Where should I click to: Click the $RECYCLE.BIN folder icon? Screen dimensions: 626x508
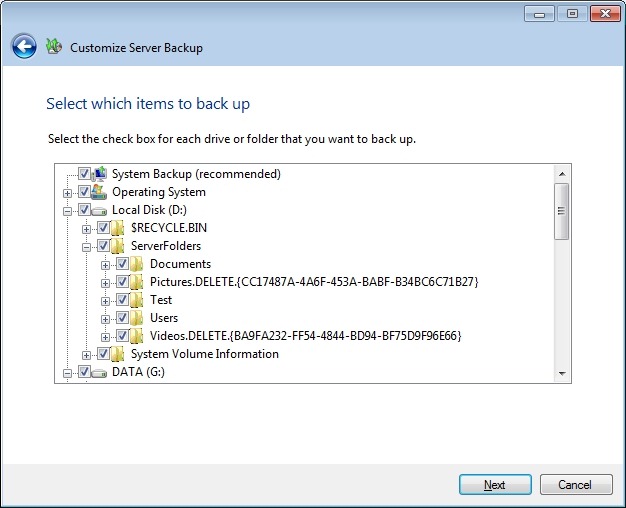(x=119, y=228)
